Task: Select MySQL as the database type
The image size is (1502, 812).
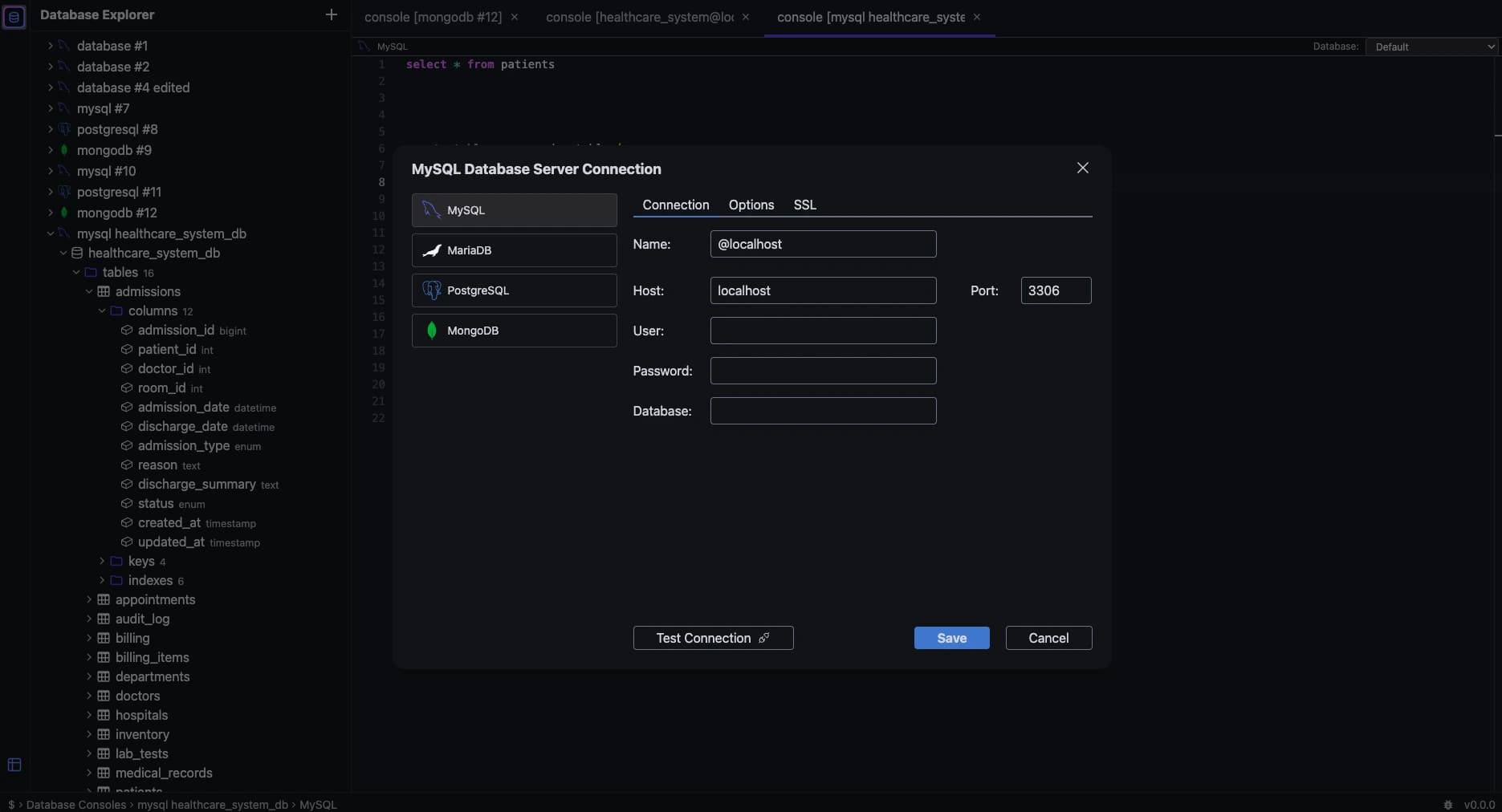Action: pos(514,210)
